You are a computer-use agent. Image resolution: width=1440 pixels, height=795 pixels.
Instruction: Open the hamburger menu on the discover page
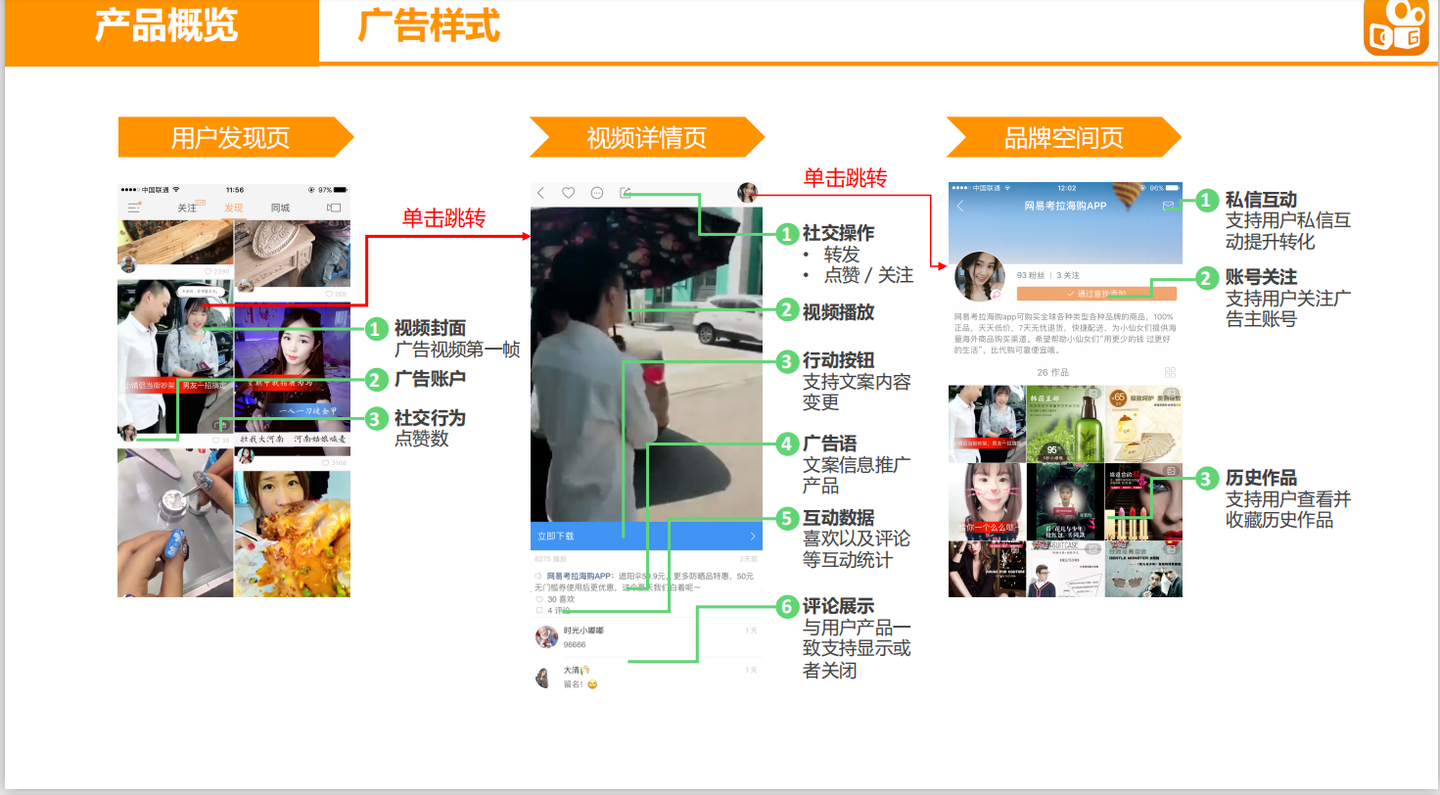(135, 207)
